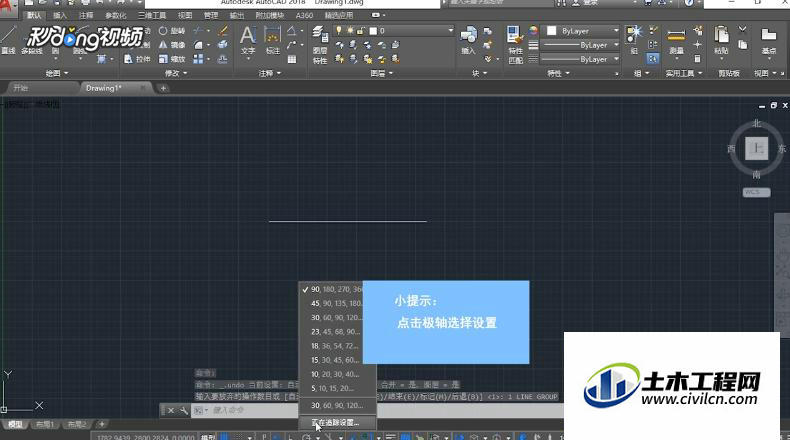Open tracking settings (正在追踪设置...)

click(337, 422)
